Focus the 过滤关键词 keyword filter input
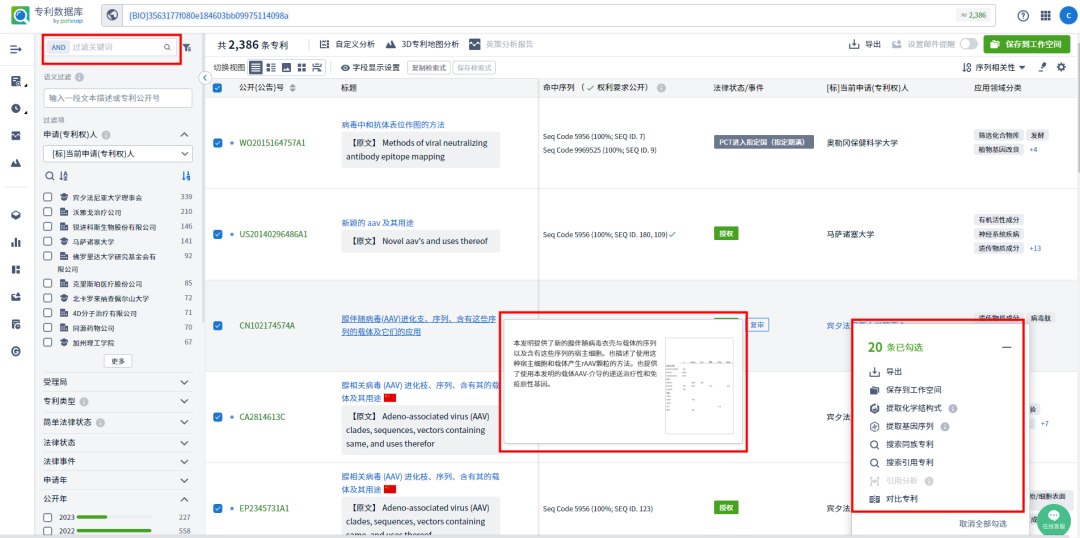Screen dimensions: 1080x538 pyautogui.click(x=116, y=48)
